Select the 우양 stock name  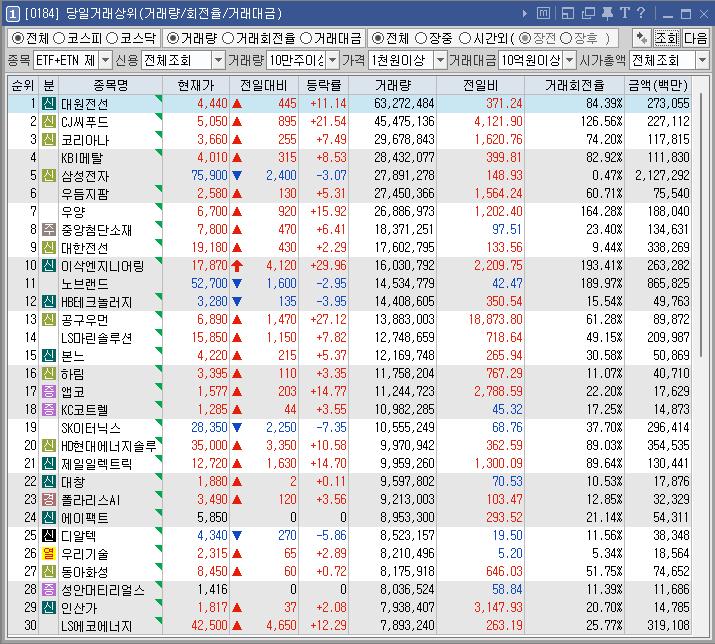pos(73,212)
